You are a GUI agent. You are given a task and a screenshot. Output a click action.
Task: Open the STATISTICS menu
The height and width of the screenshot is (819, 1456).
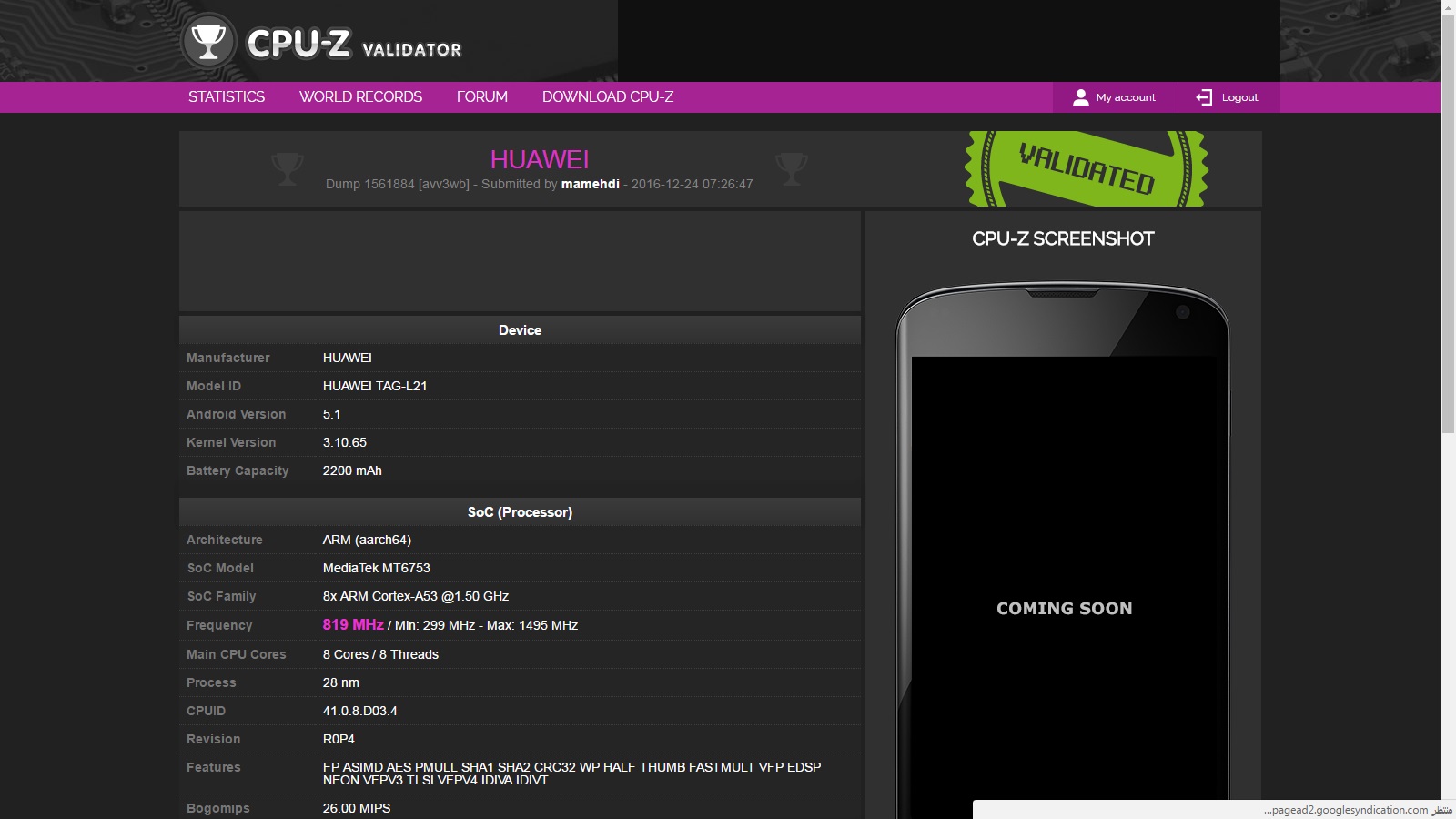227,96
